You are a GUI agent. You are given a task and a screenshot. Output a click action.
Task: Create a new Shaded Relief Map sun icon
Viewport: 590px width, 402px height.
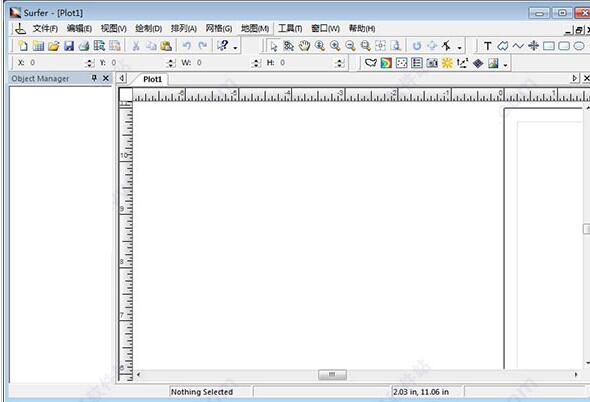[447, 63]
